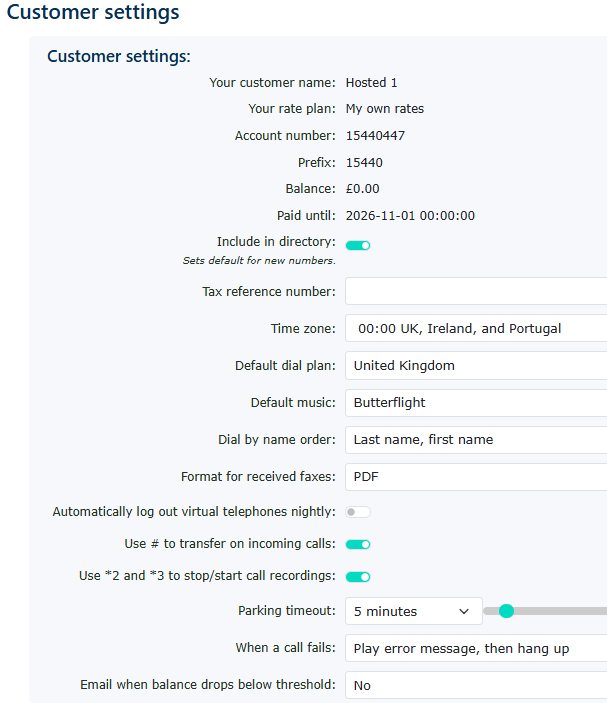Viewport: 607px width, 703px height.
Task: Click the customer name value Hosted 1
Action: (371, 82)
